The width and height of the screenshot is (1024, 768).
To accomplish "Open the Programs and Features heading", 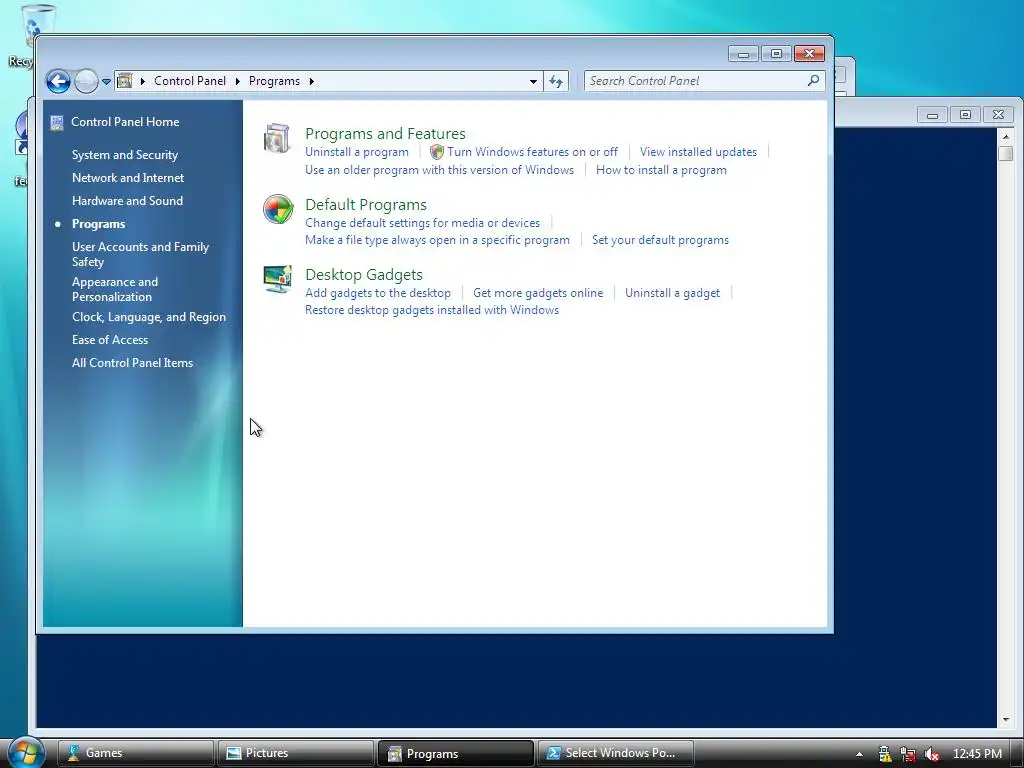I will click(x=385, y=133).
